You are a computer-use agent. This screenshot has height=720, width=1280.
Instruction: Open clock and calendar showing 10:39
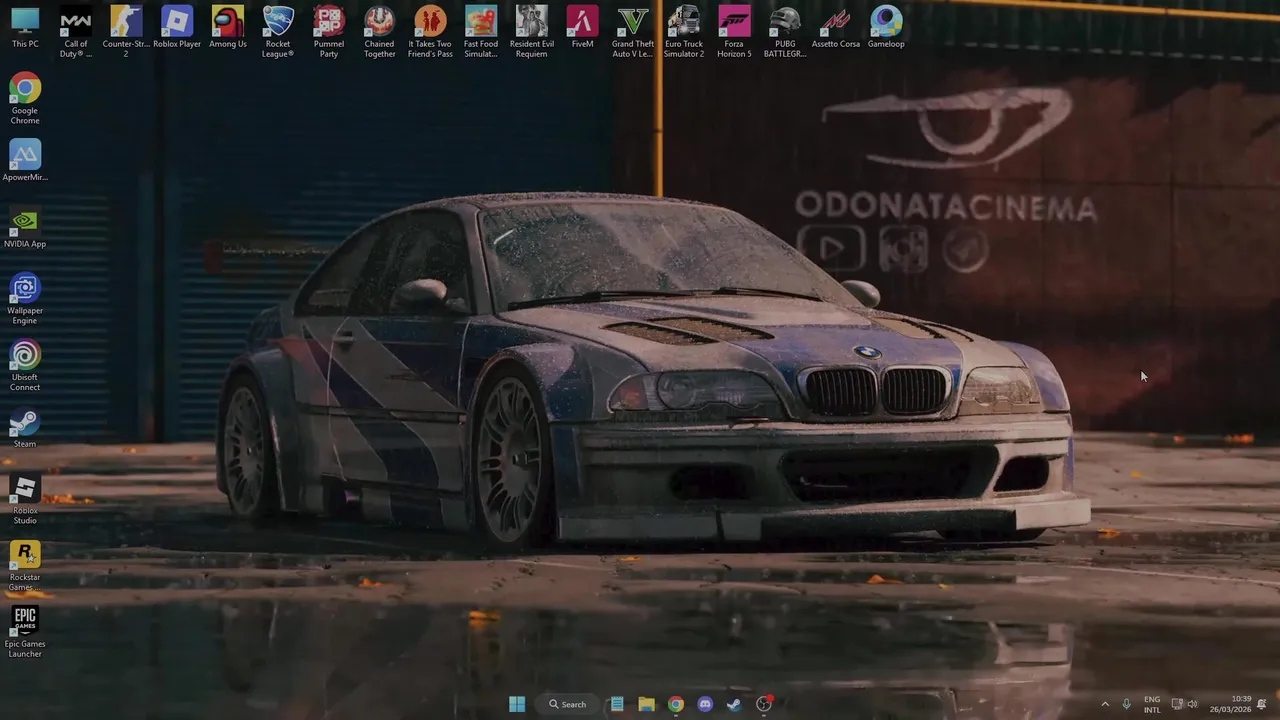pos(1230,704)
